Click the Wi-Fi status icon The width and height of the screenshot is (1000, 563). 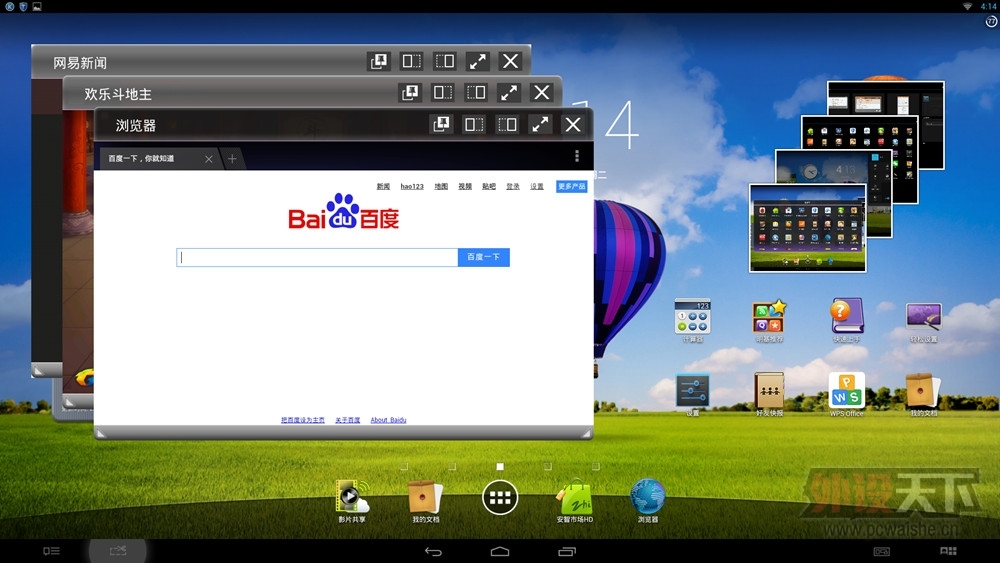click(967, 6)
